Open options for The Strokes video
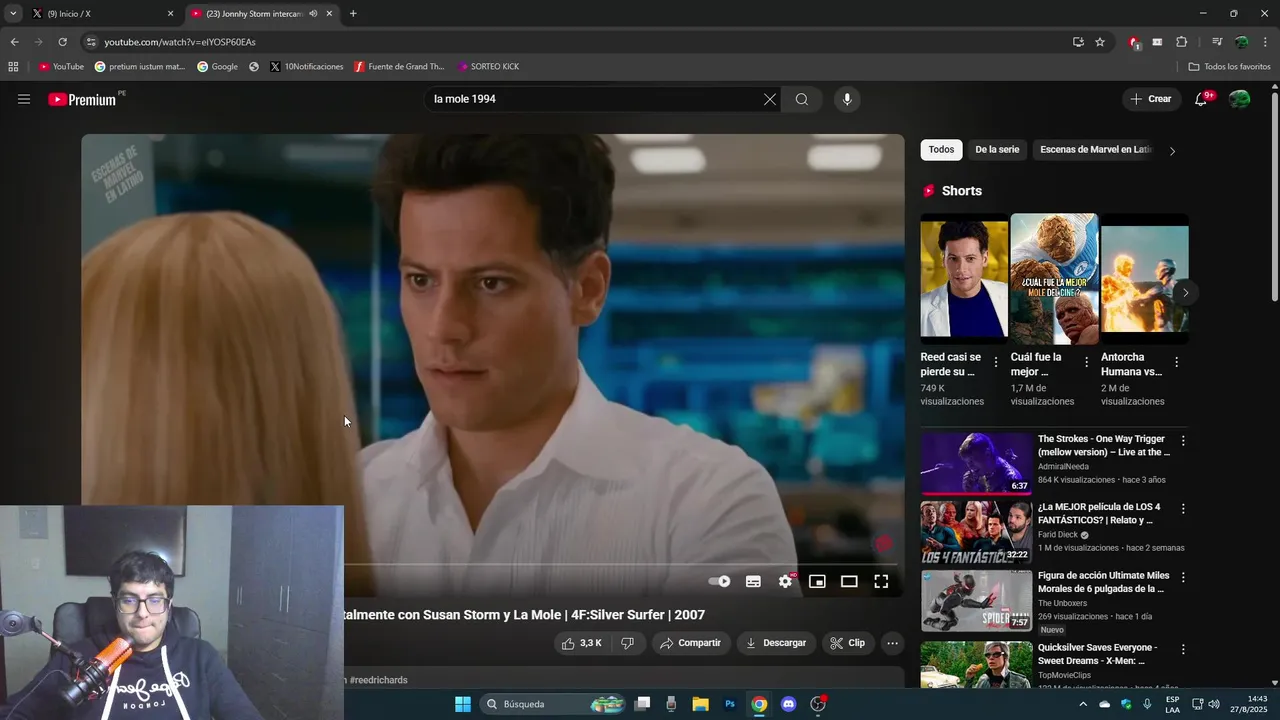The width and height of the screenshot is (1280, 720). tap(1183, 440)
